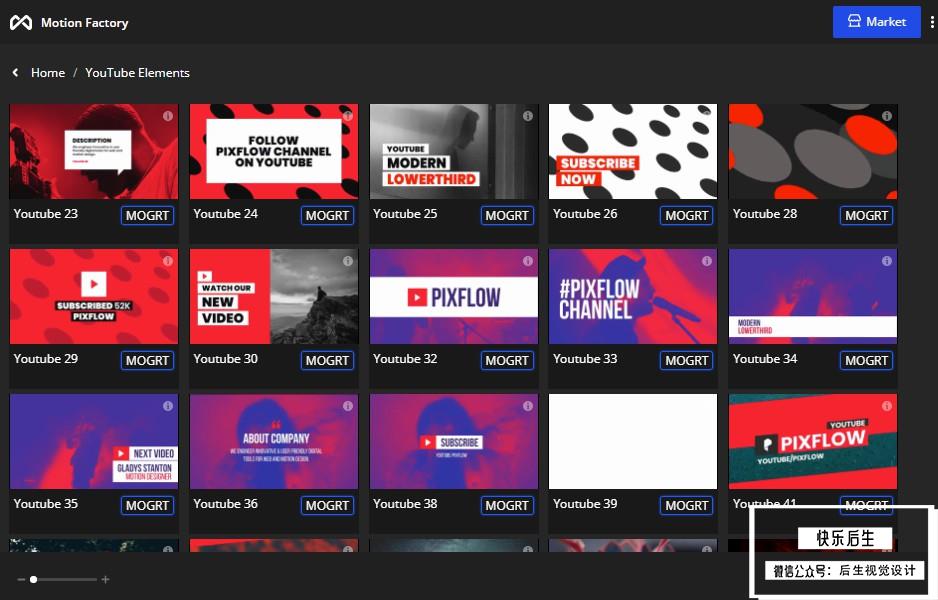Open the Market store

pos(876,22)
